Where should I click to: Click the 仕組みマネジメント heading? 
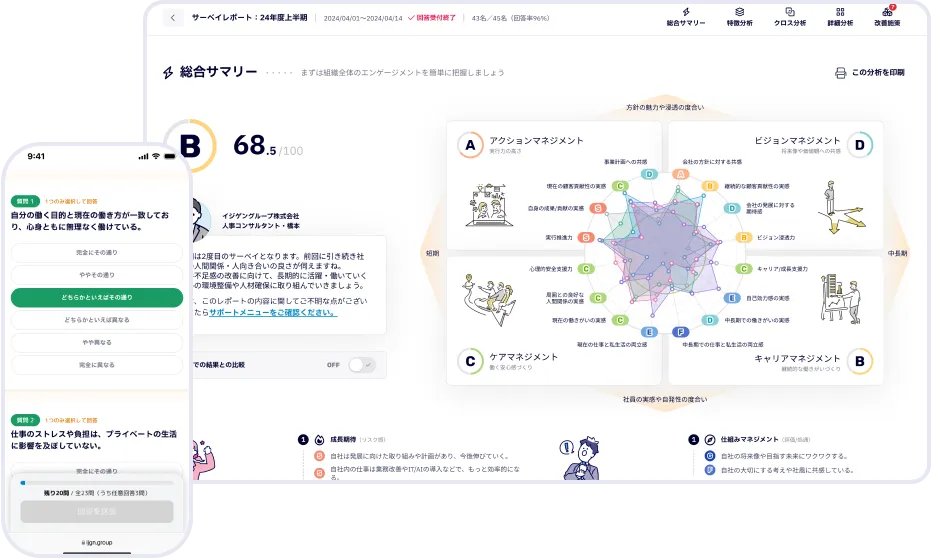pos(749,439)
